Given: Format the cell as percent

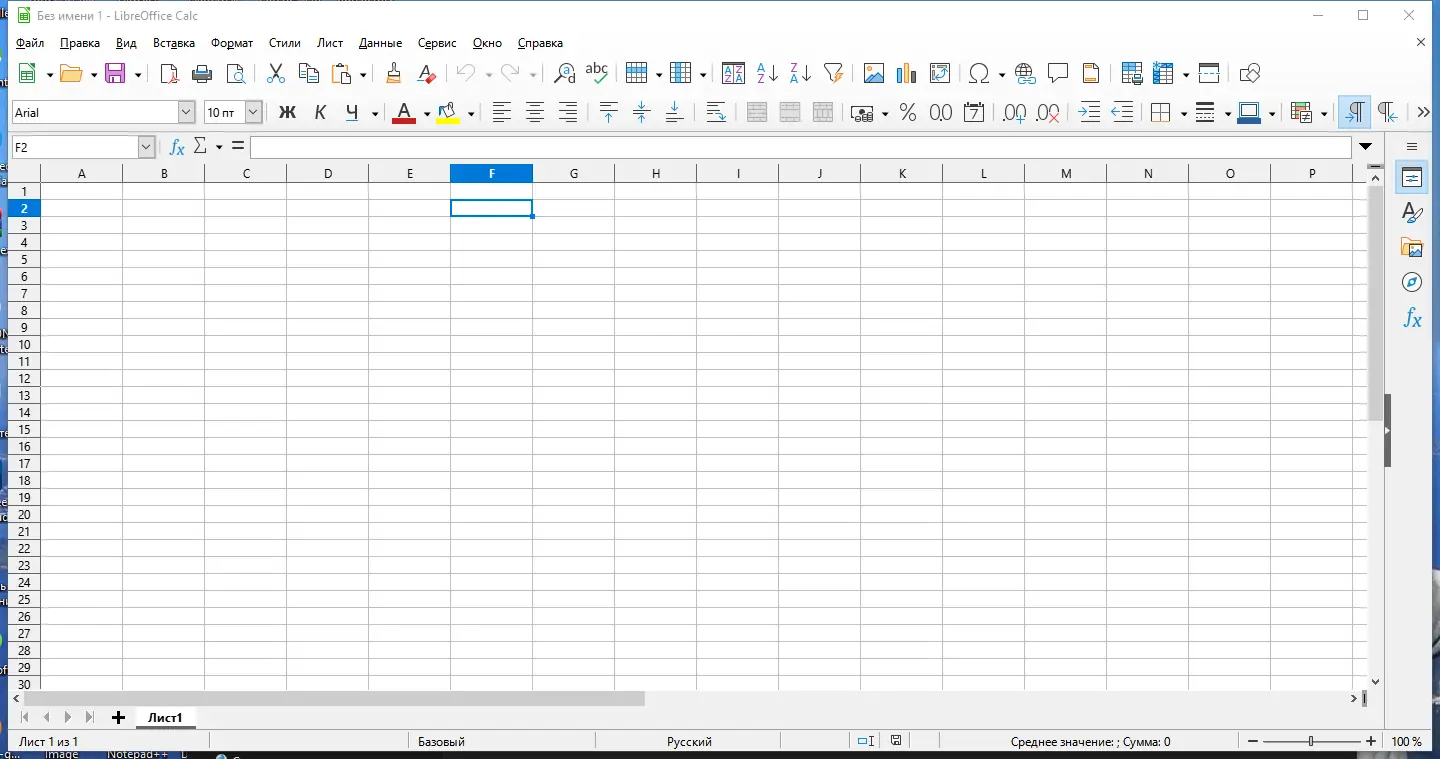Looking at the screenshot, I should click(x=908, y=113).
